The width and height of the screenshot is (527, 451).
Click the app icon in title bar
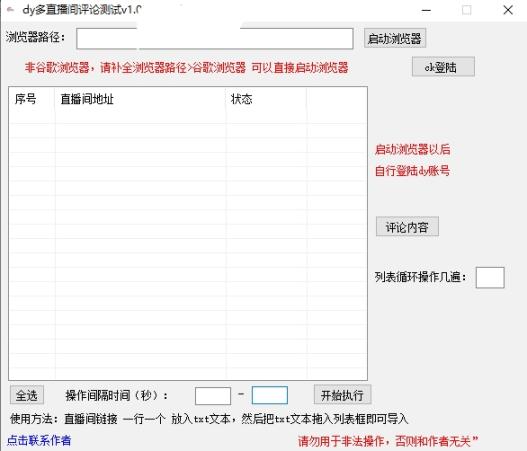pos(10,10)
